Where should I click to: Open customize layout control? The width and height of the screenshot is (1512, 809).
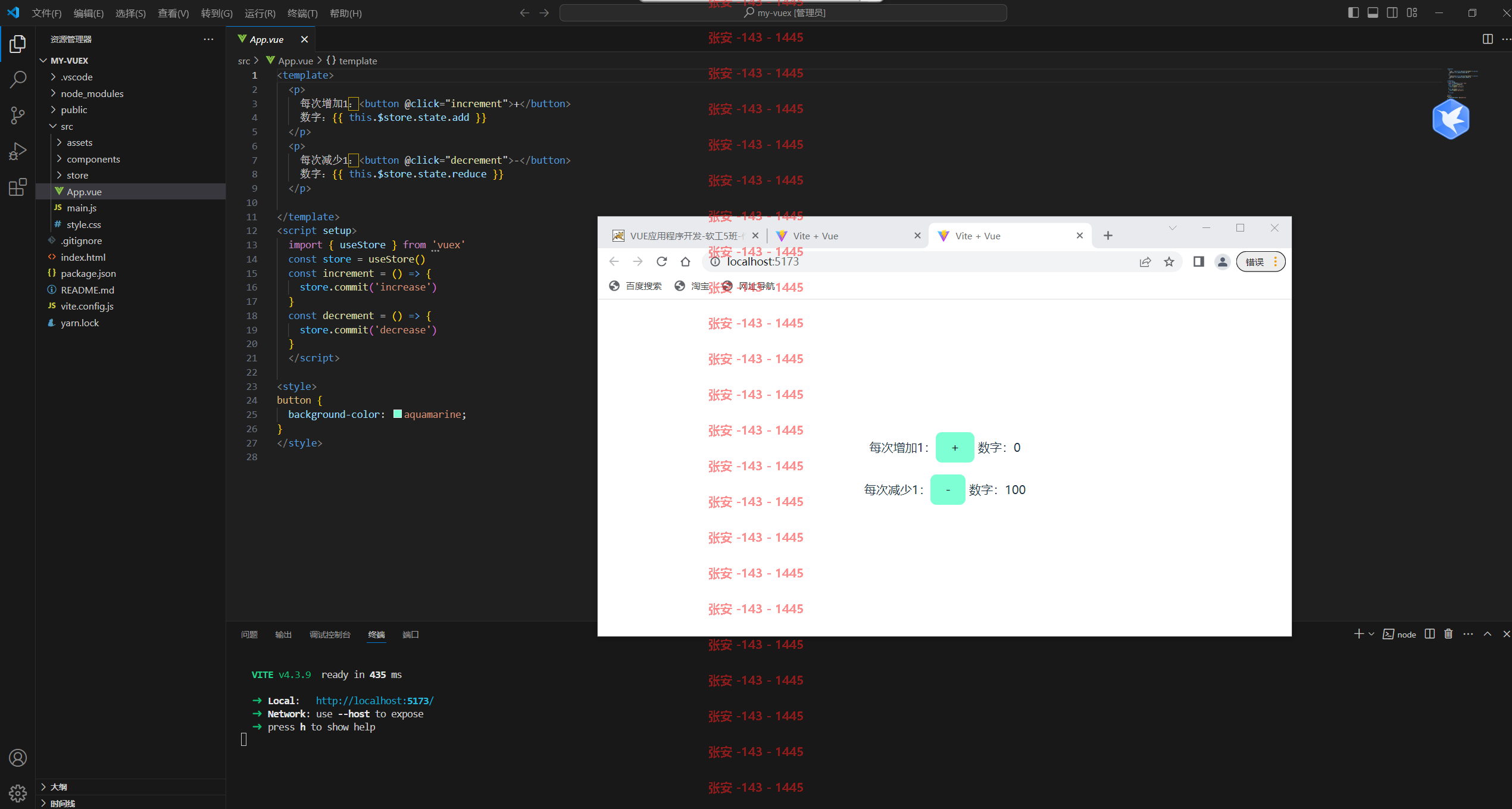[x=1412, y=13]
